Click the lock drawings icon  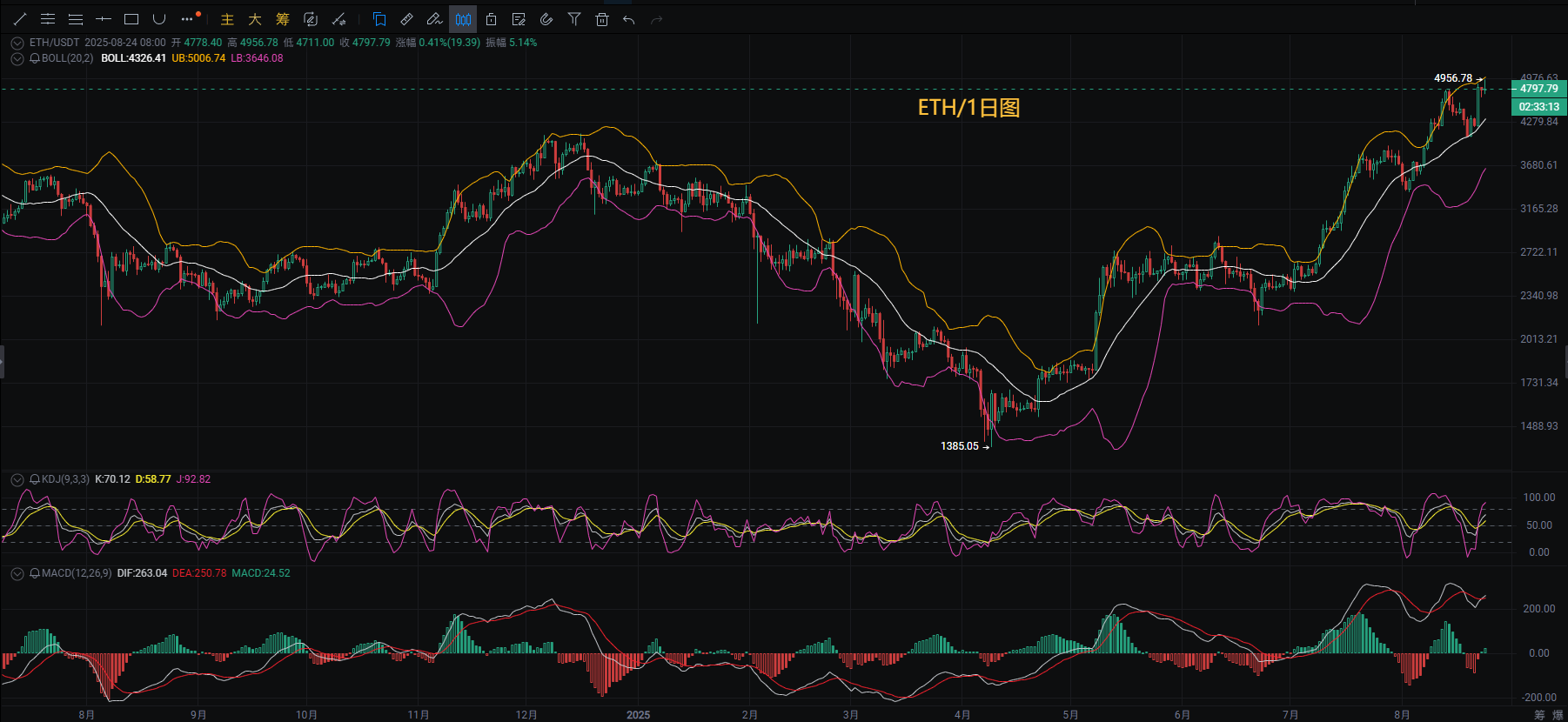[x=491, y=19]
